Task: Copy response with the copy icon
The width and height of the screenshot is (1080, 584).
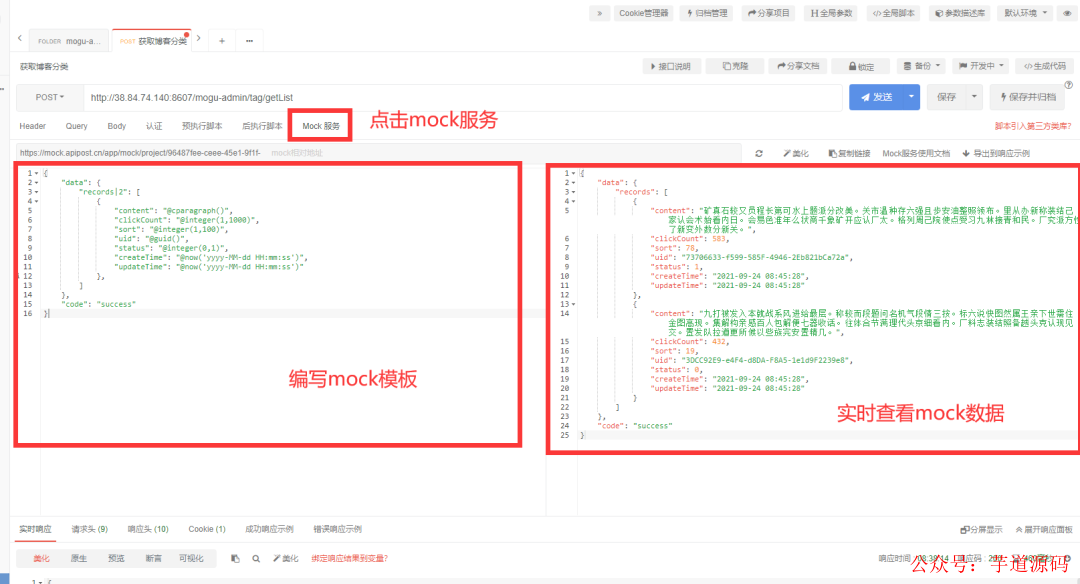Action: [x=235, y=559]
